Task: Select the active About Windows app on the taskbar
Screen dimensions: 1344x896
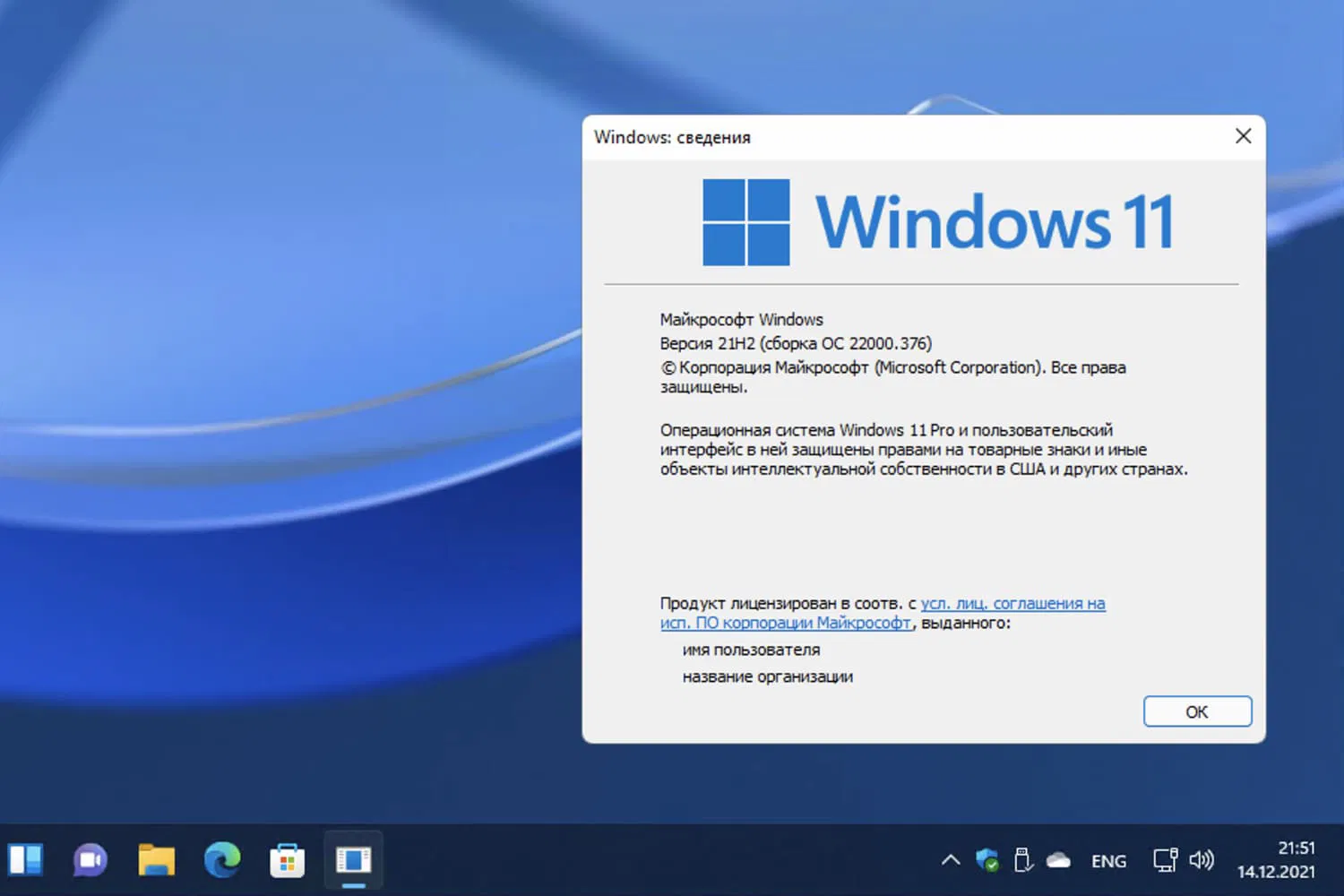Action: pos(352,859)
